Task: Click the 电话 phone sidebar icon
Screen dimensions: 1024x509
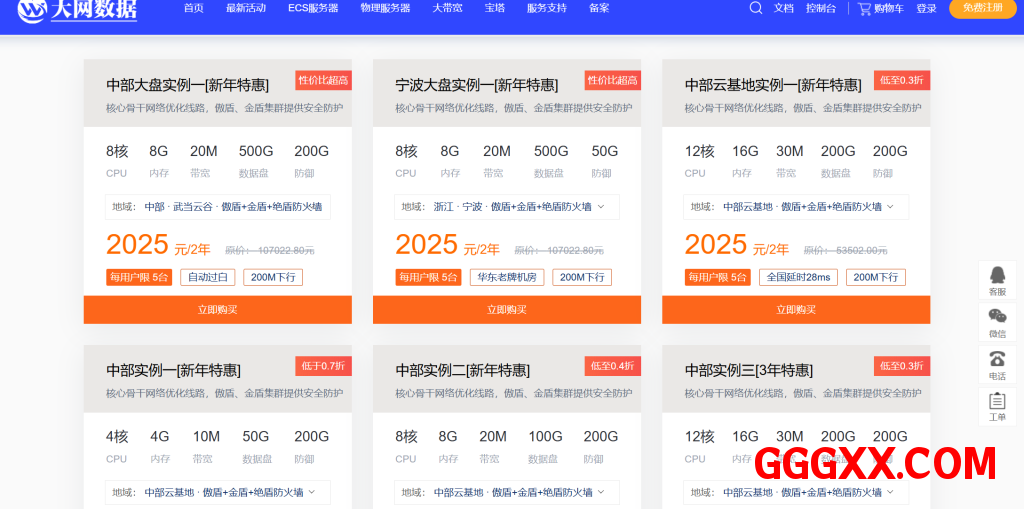Action: coord(997,364)
